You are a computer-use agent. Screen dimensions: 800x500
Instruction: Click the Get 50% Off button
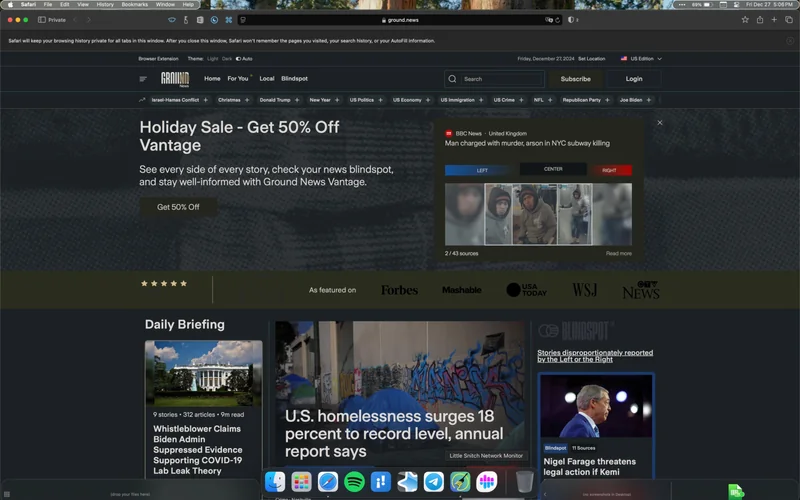[x=178, y=207]
